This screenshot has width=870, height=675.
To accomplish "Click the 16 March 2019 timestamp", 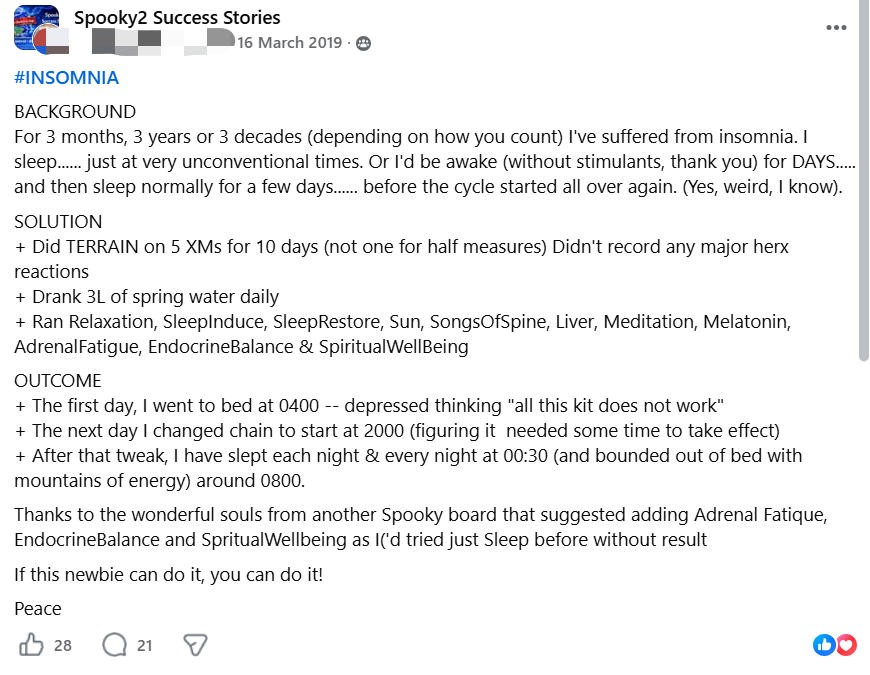I will [x=290, y=43].
